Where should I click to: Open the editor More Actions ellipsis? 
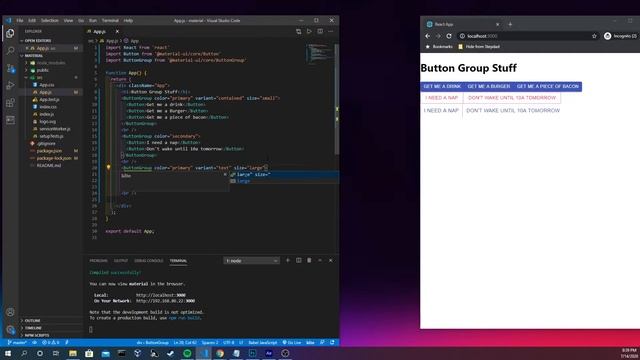(331, 31)
